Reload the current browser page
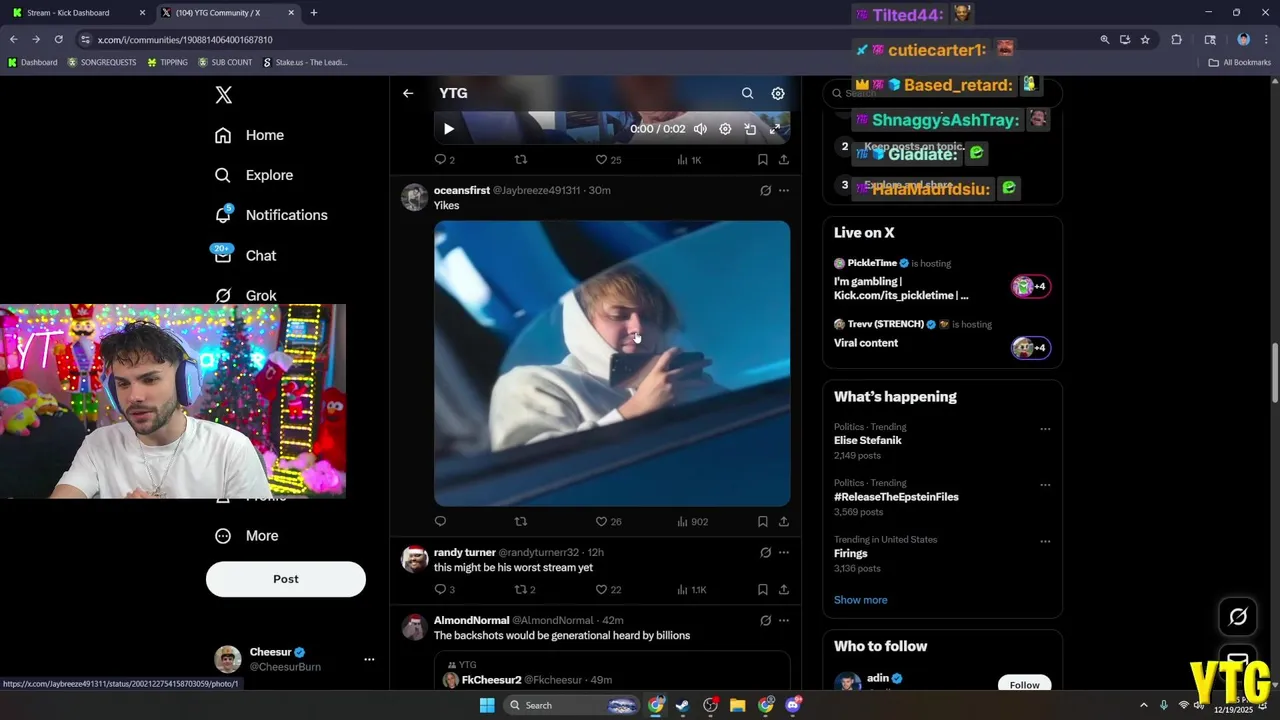Viewport: 1280px width, 720px height. [x=58, y=40]
